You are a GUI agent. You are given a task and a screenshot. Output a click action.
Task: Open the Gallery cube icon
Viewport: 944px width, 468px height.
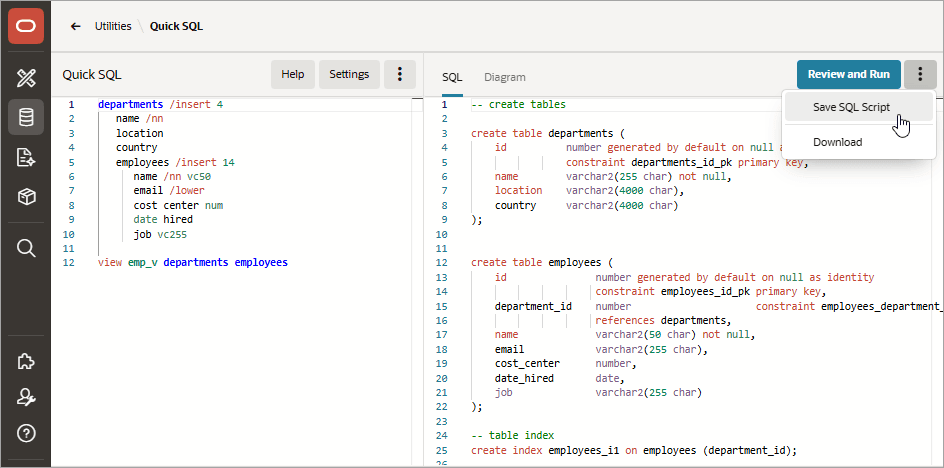[x=26, y=197]
